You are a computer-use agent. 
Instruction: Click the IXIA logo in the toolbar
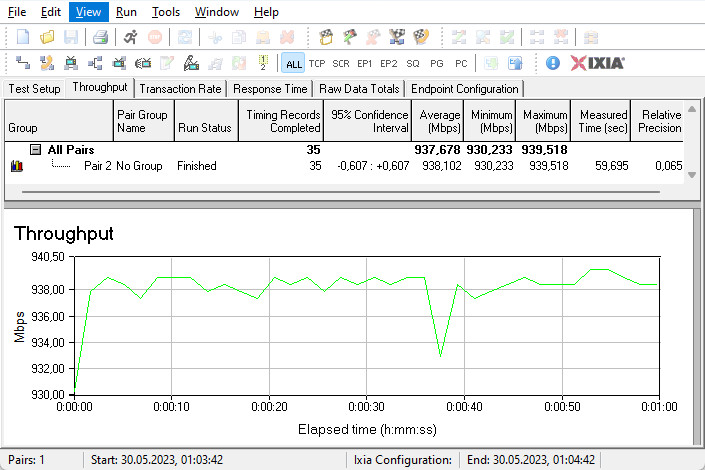[597, 63]
